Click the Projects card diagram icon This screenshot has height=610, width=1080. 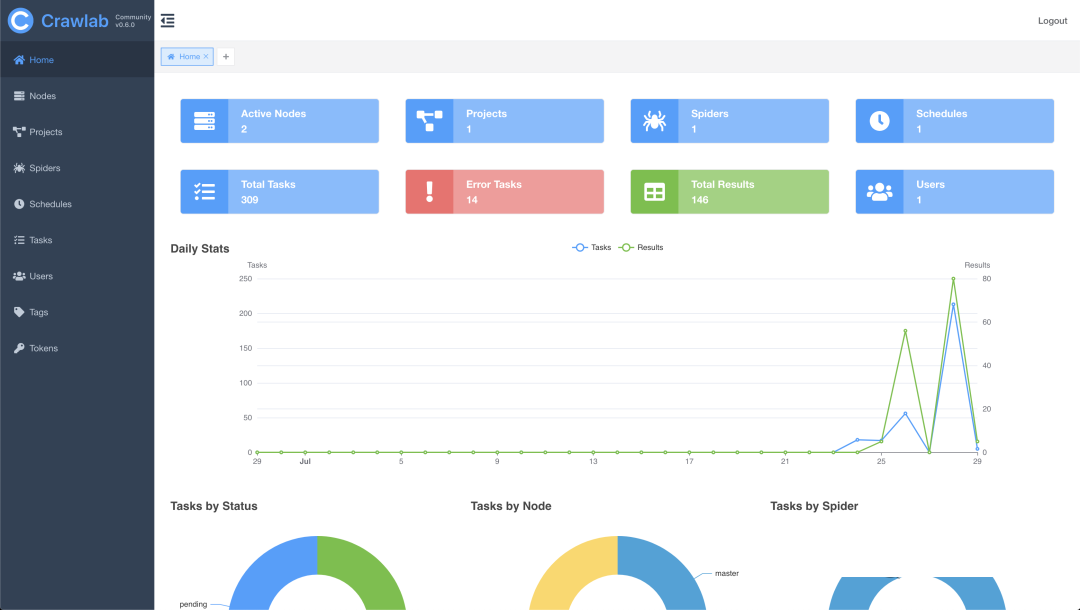pyautogui.click(x=429, y=121)
